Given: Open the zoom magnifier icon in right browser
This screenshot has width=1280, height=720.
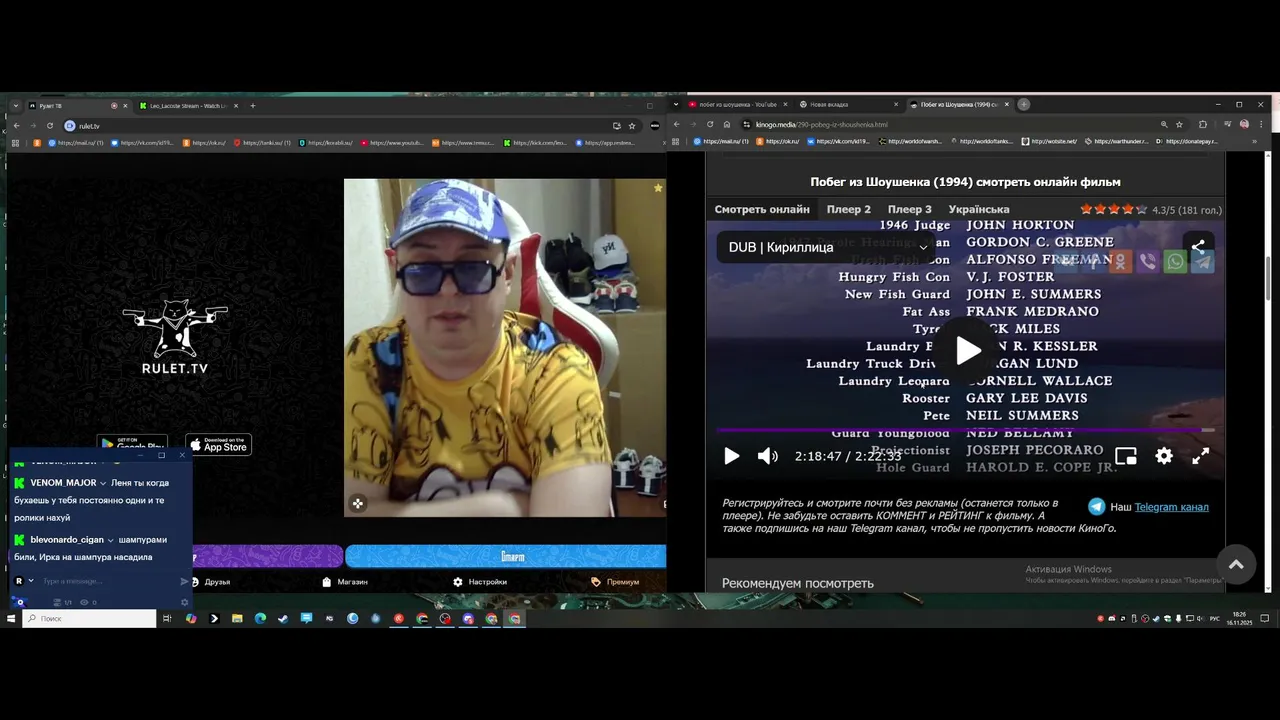Looking at the screenshot, I should click(1163, 124).
